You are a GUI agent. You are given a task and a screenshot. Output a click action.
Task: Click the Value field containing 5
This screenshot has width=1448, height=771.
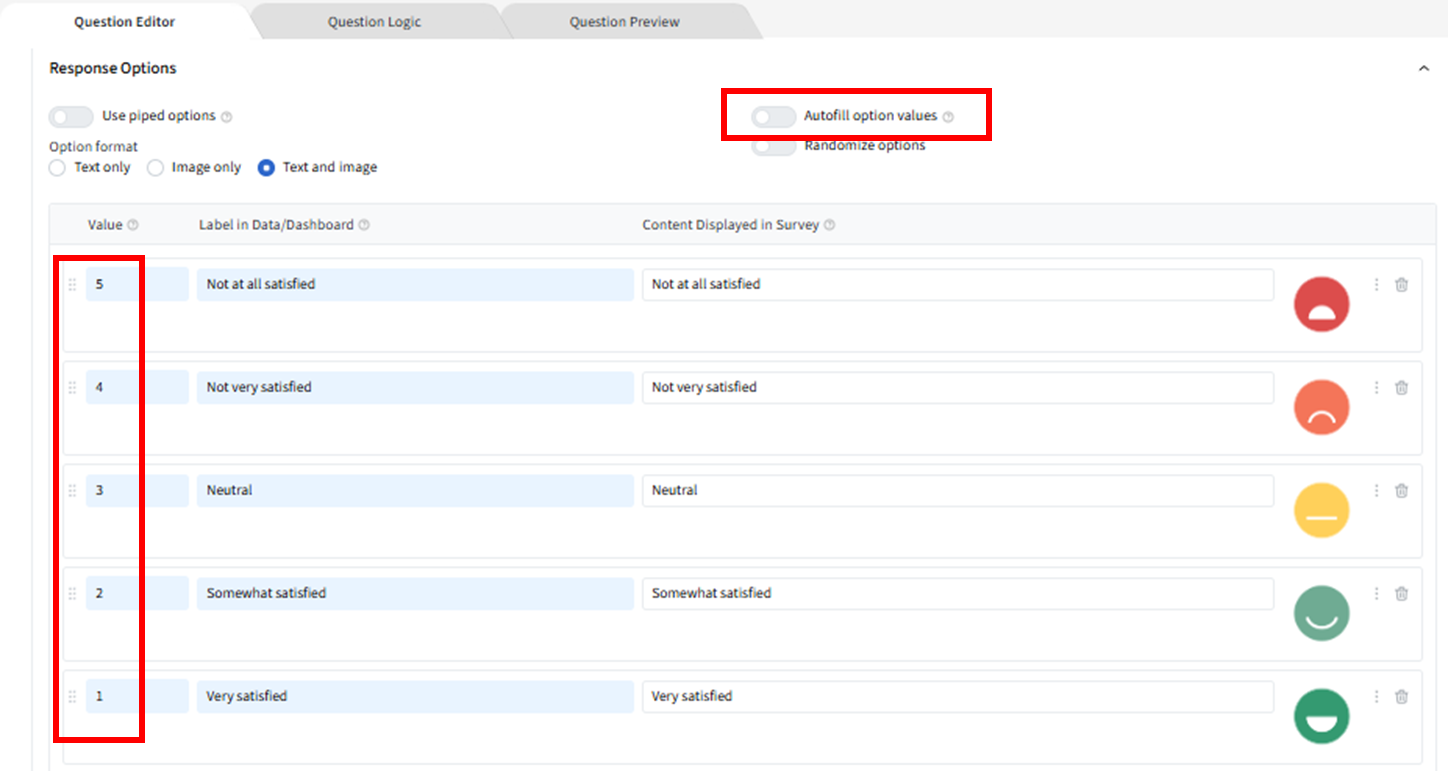(x=136, y=285)
